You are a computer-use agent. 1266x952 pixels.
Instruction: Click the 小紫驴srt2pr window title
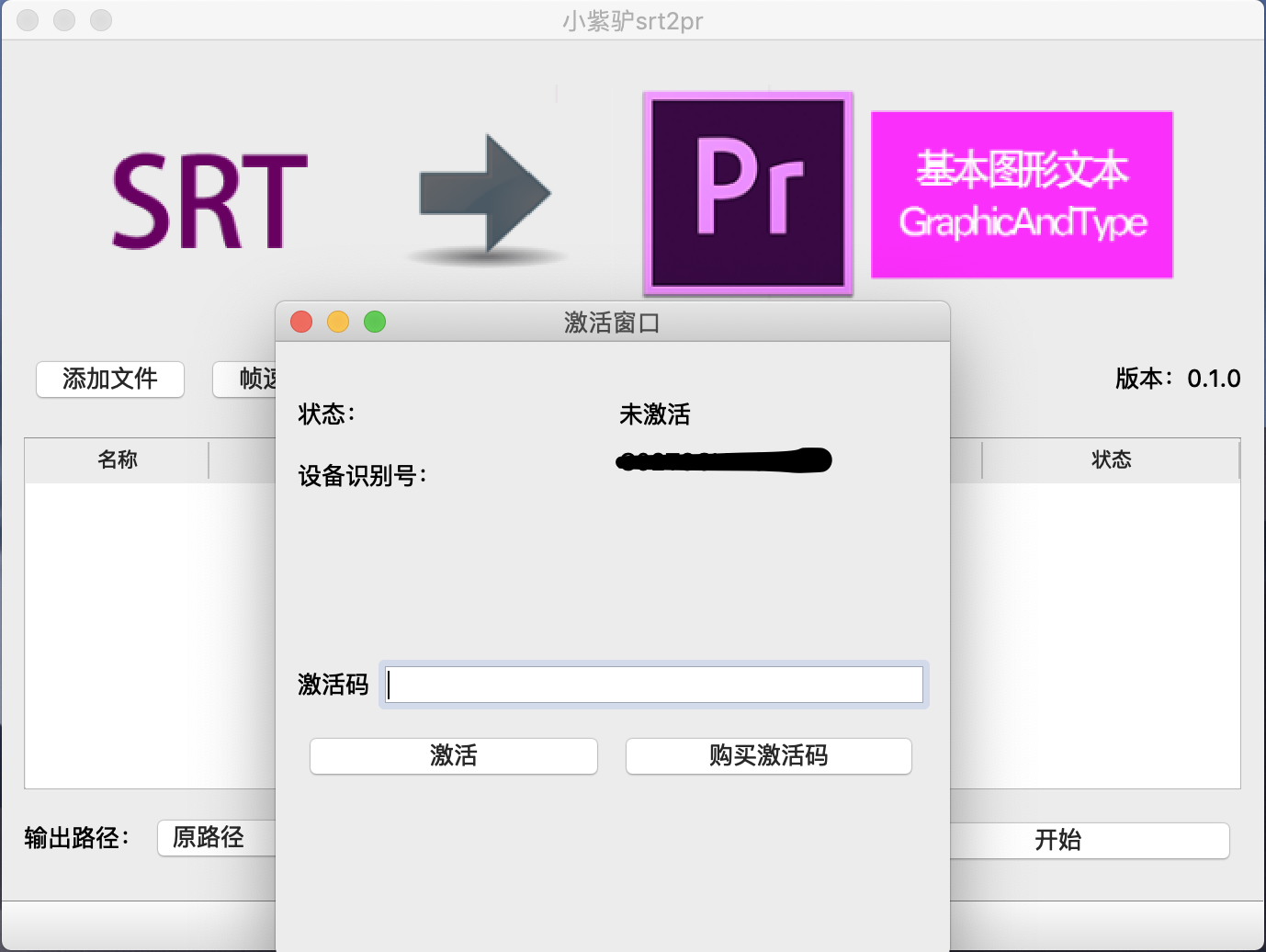[x=633, y=20]
